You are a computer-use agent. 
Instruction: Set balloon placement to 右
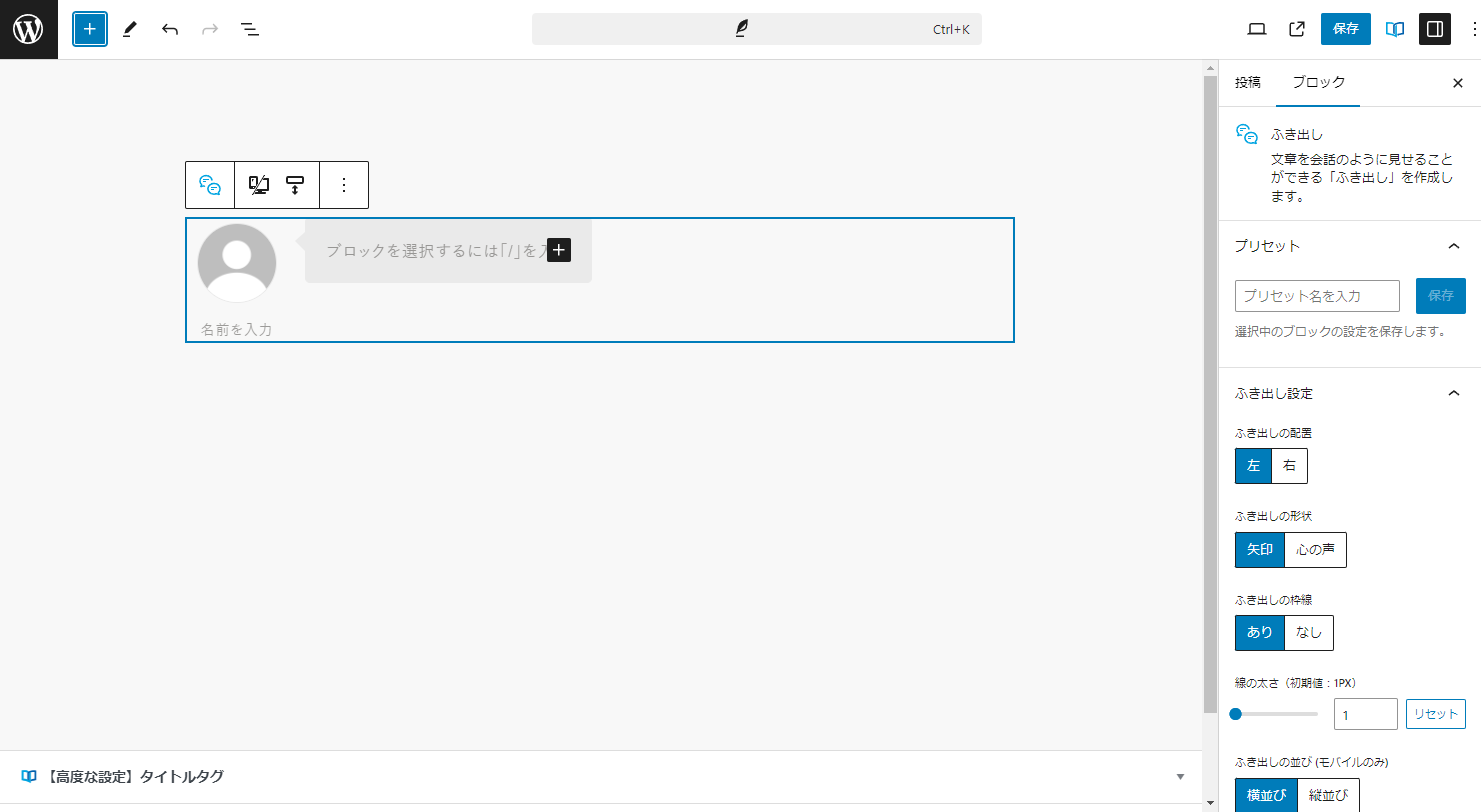coord(1289,466)
